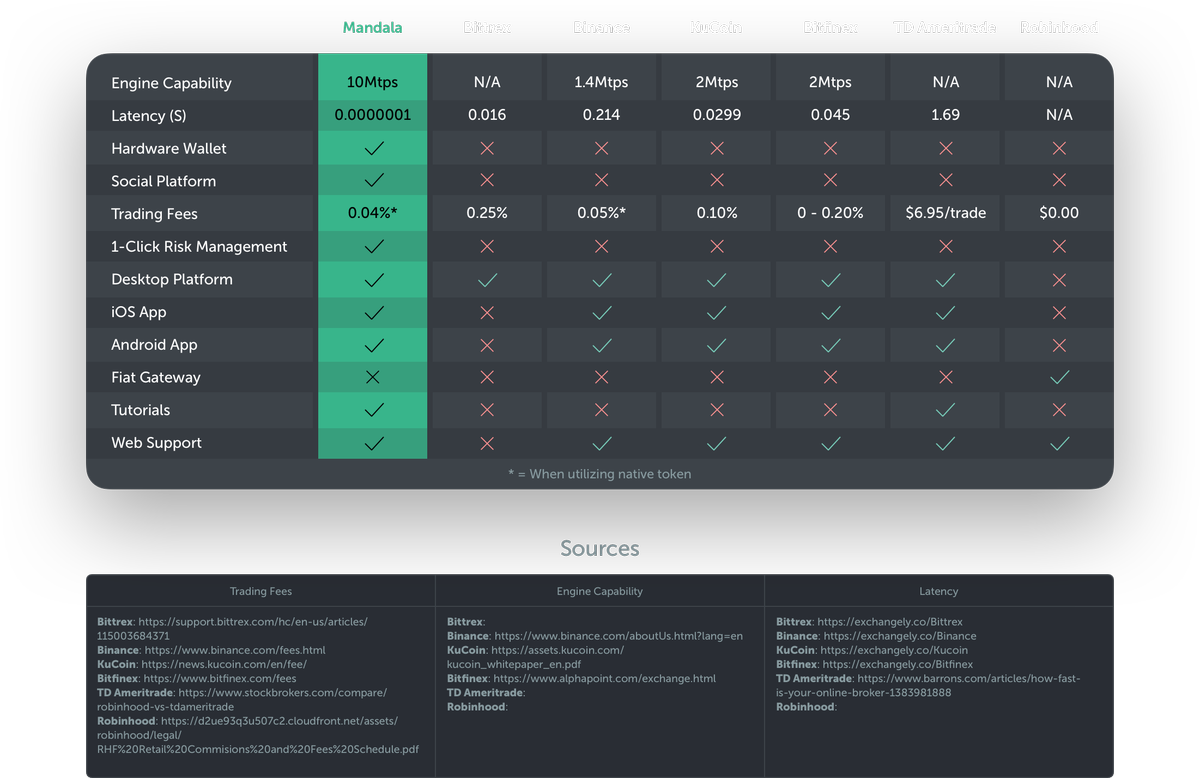Click Mandala's 1-Click Risk Management checkmark
Screen dimensions: 1200x778
click(x=374, y=246)
